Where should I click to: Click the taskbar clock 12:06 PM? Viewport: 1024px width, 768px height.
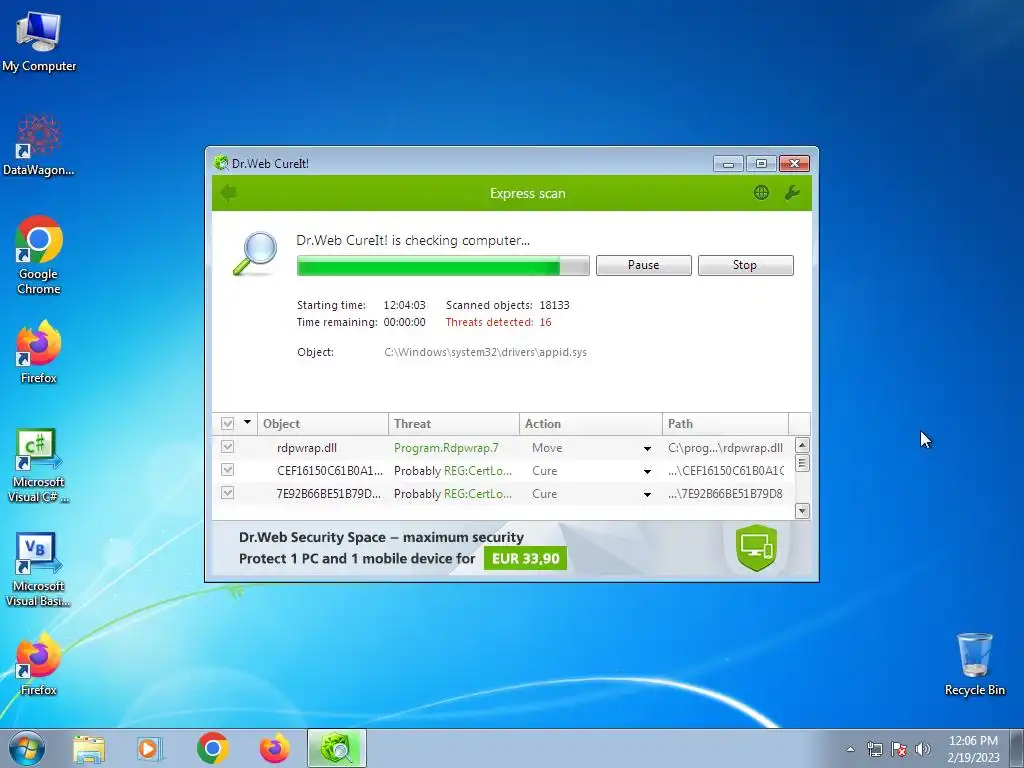[x=973, y=741]
